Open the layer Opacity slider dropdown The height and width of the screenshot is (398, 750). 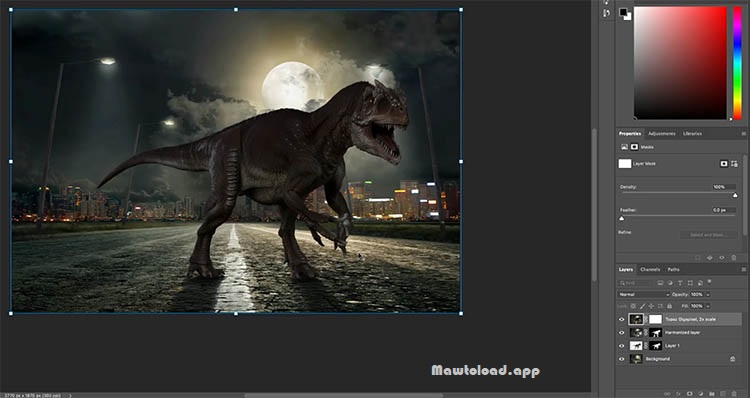(x=708, y=294)
